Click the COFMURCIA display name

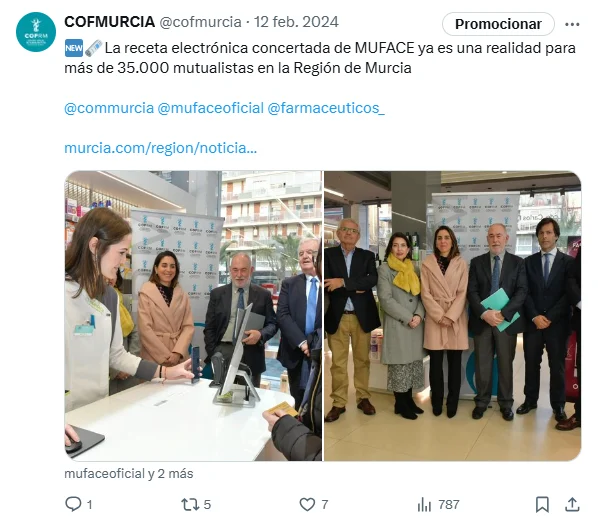(x=109, y=22)
